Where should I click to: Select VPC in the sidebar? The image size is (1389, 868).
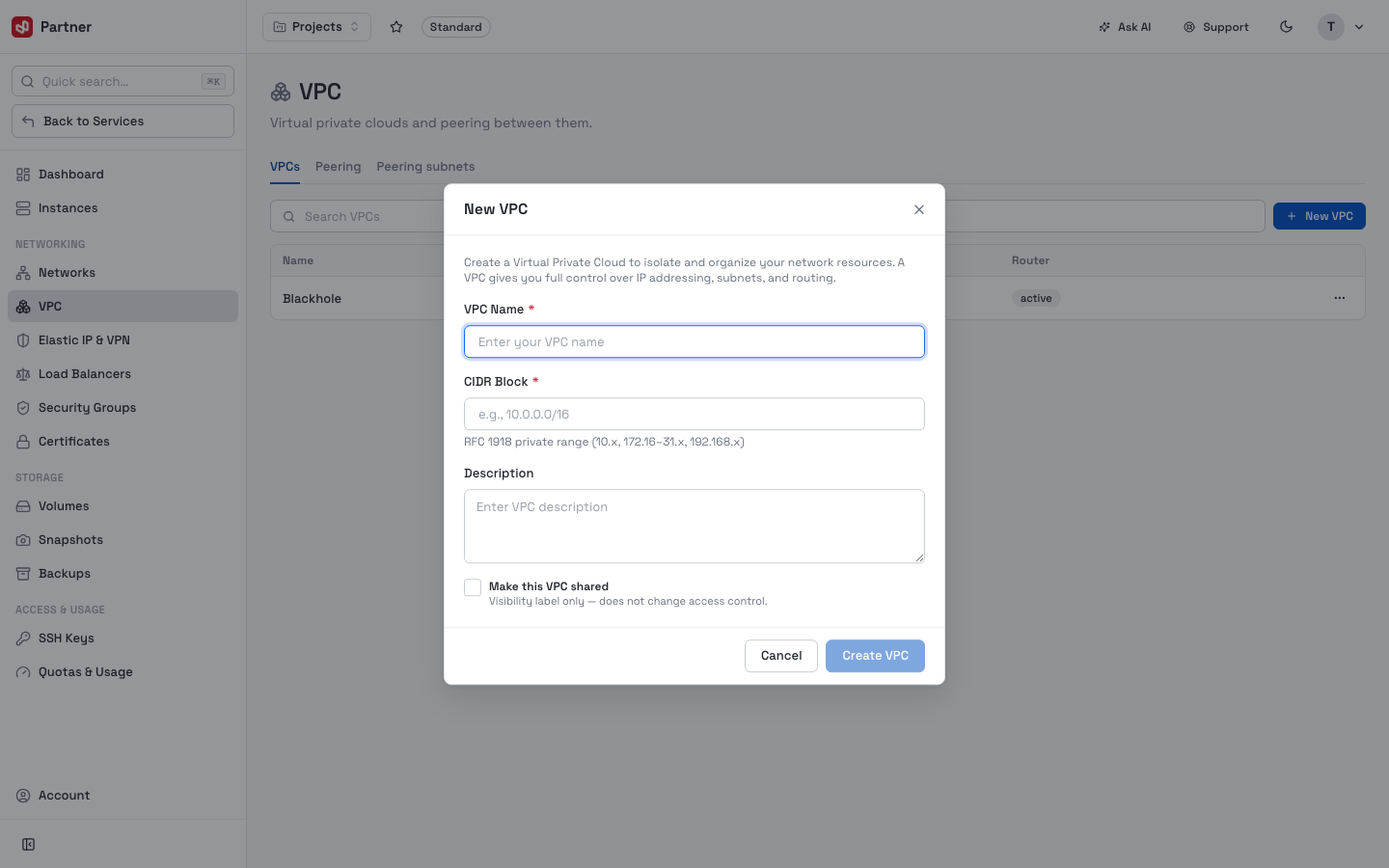123,307
